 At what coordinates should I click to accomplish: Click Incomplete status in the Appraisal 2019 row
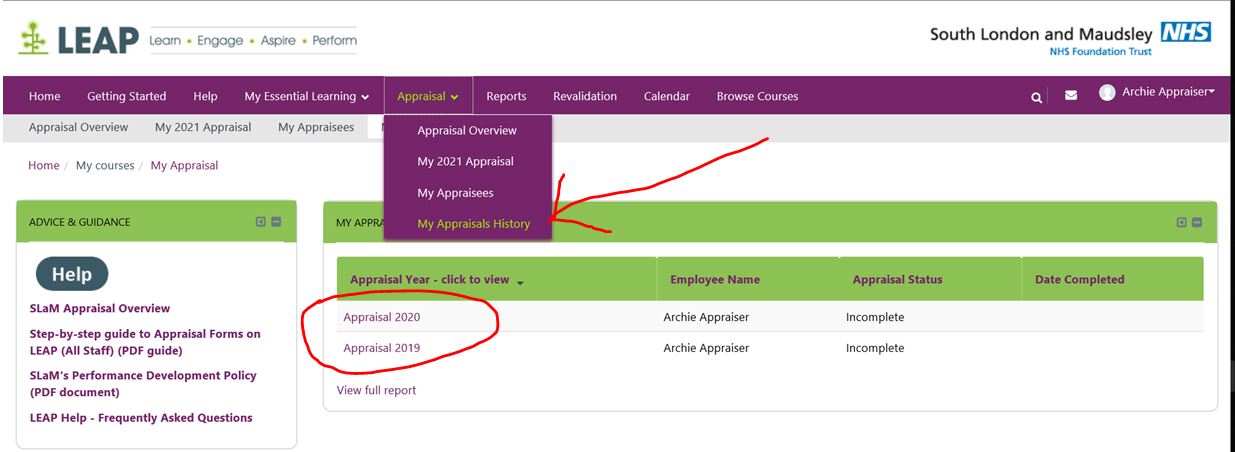[875, 348]
